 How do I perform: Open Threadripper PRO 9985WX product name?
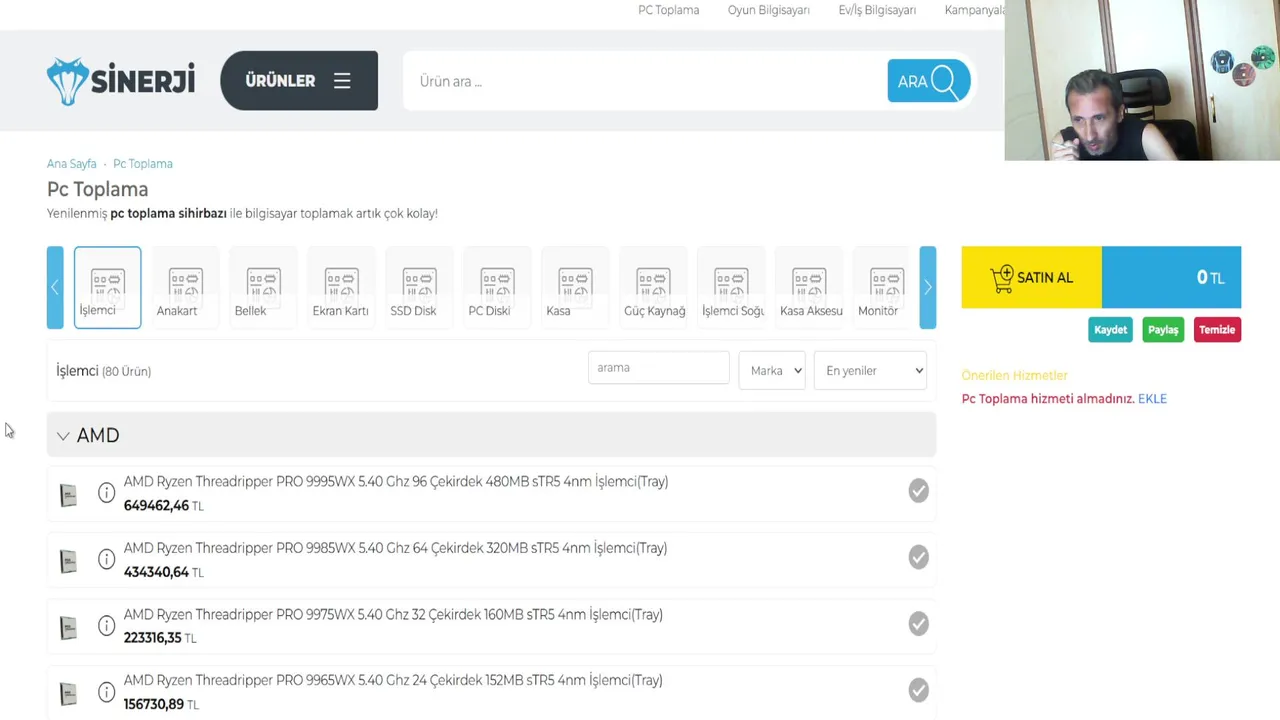(395, 548)
